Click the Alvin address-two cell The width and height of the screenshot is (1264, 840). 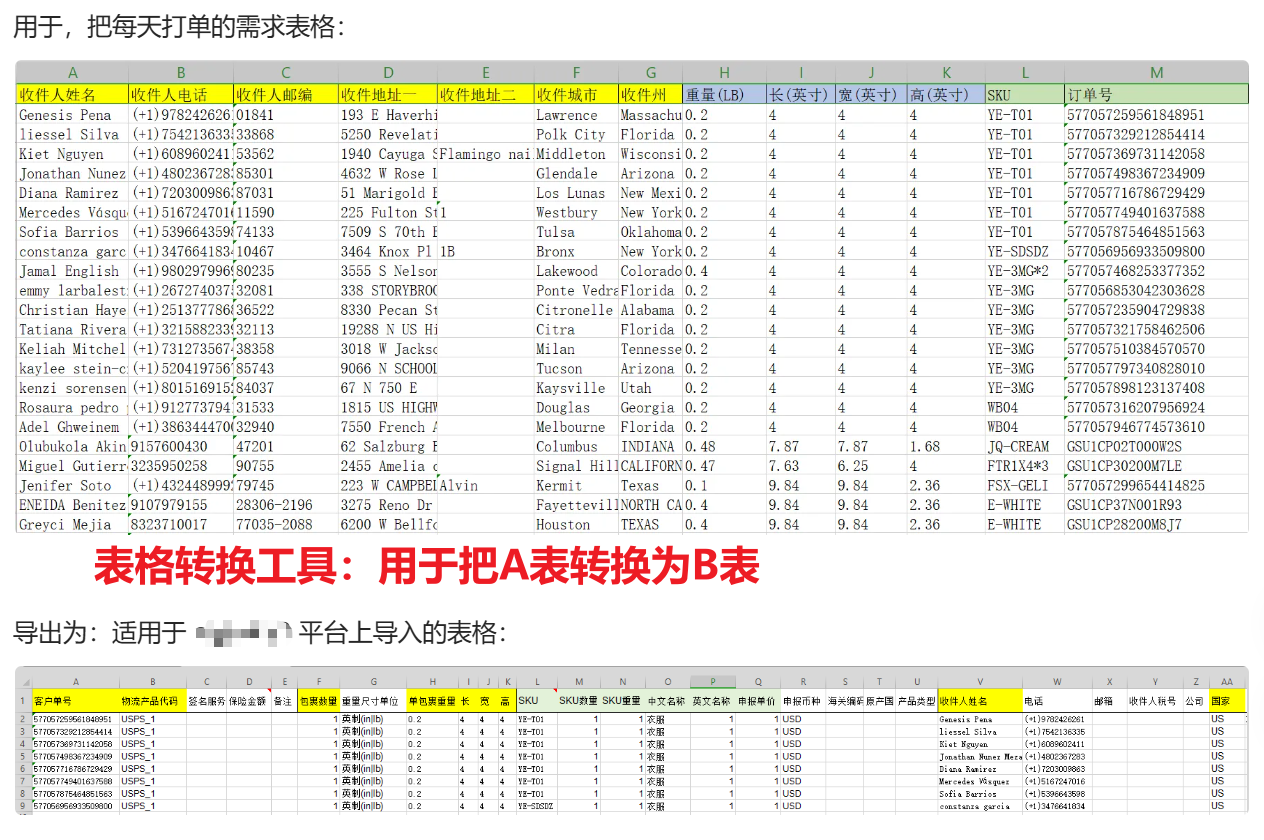point(485,485)
